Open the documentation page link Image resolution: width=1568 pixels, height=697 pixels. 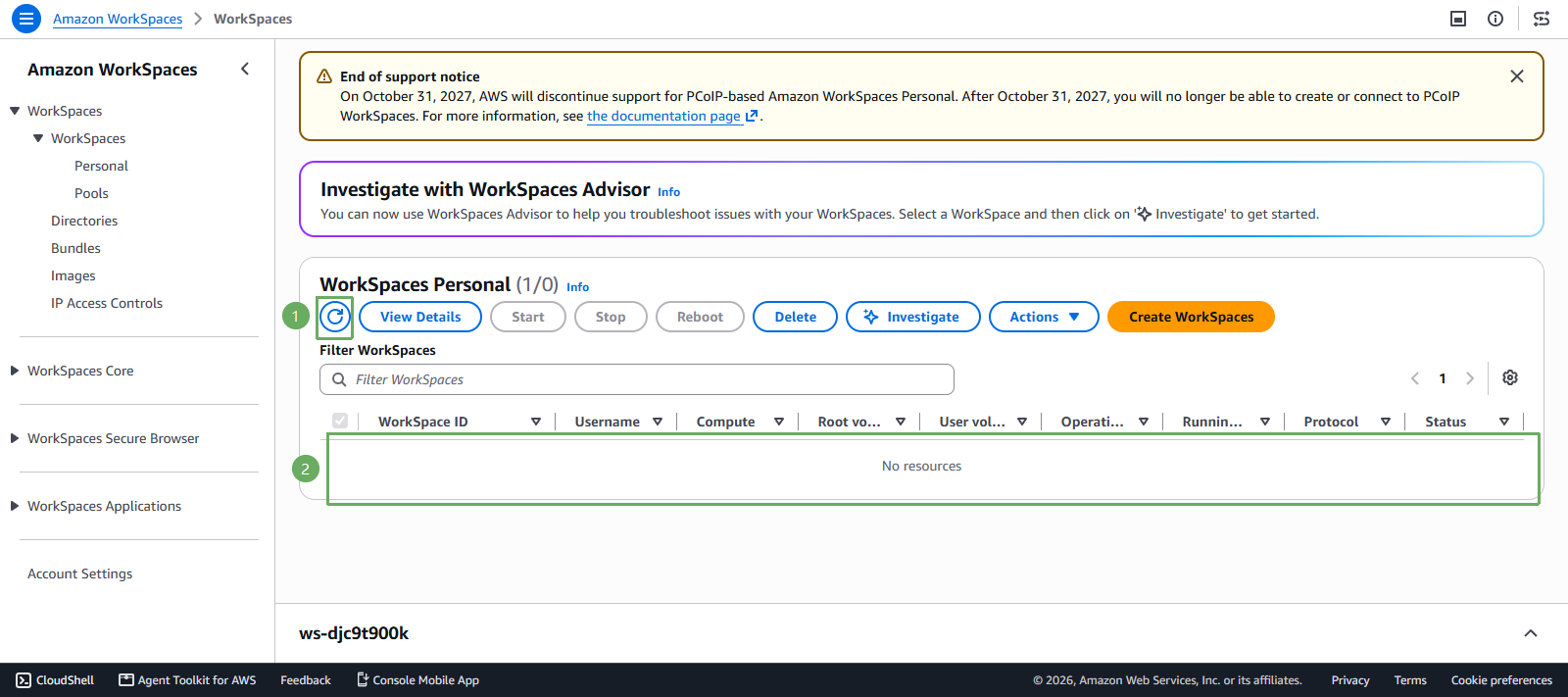[x=672, y=116]
